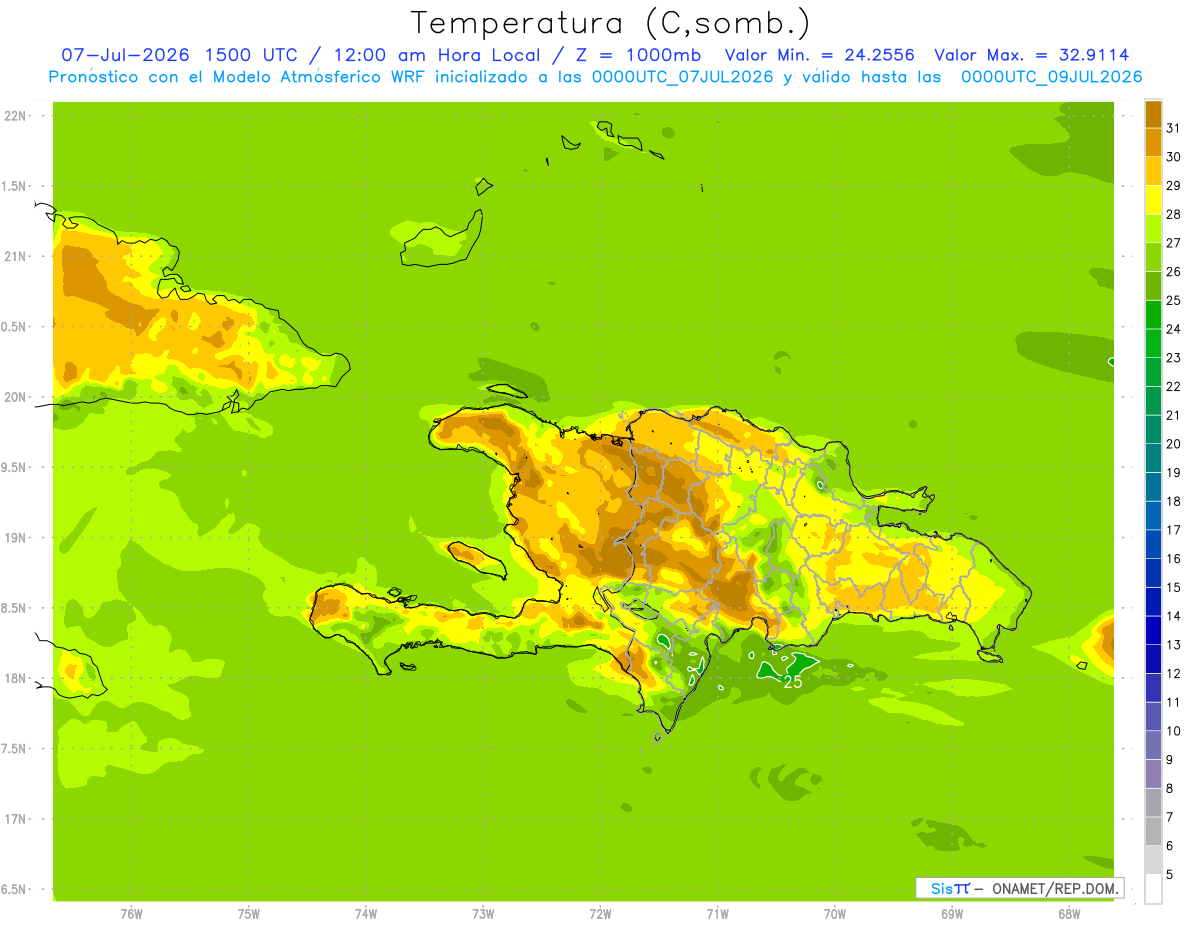Click the "74W" longitude axis label
1200x927 pixels.
coord(366,914)
